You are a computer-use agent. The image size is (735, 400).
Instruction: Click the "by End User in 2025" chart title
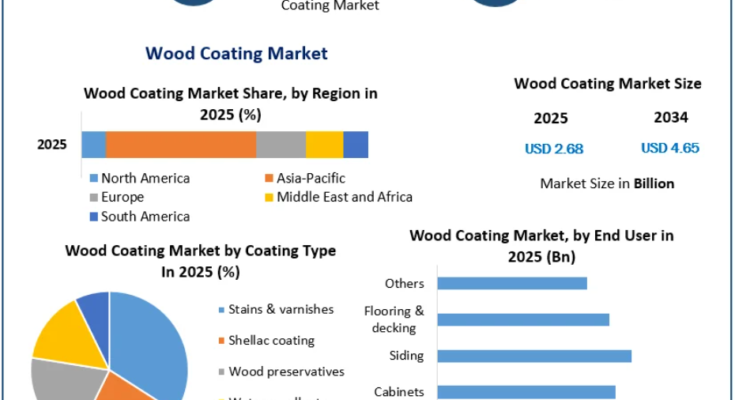[x=541, y=246]
